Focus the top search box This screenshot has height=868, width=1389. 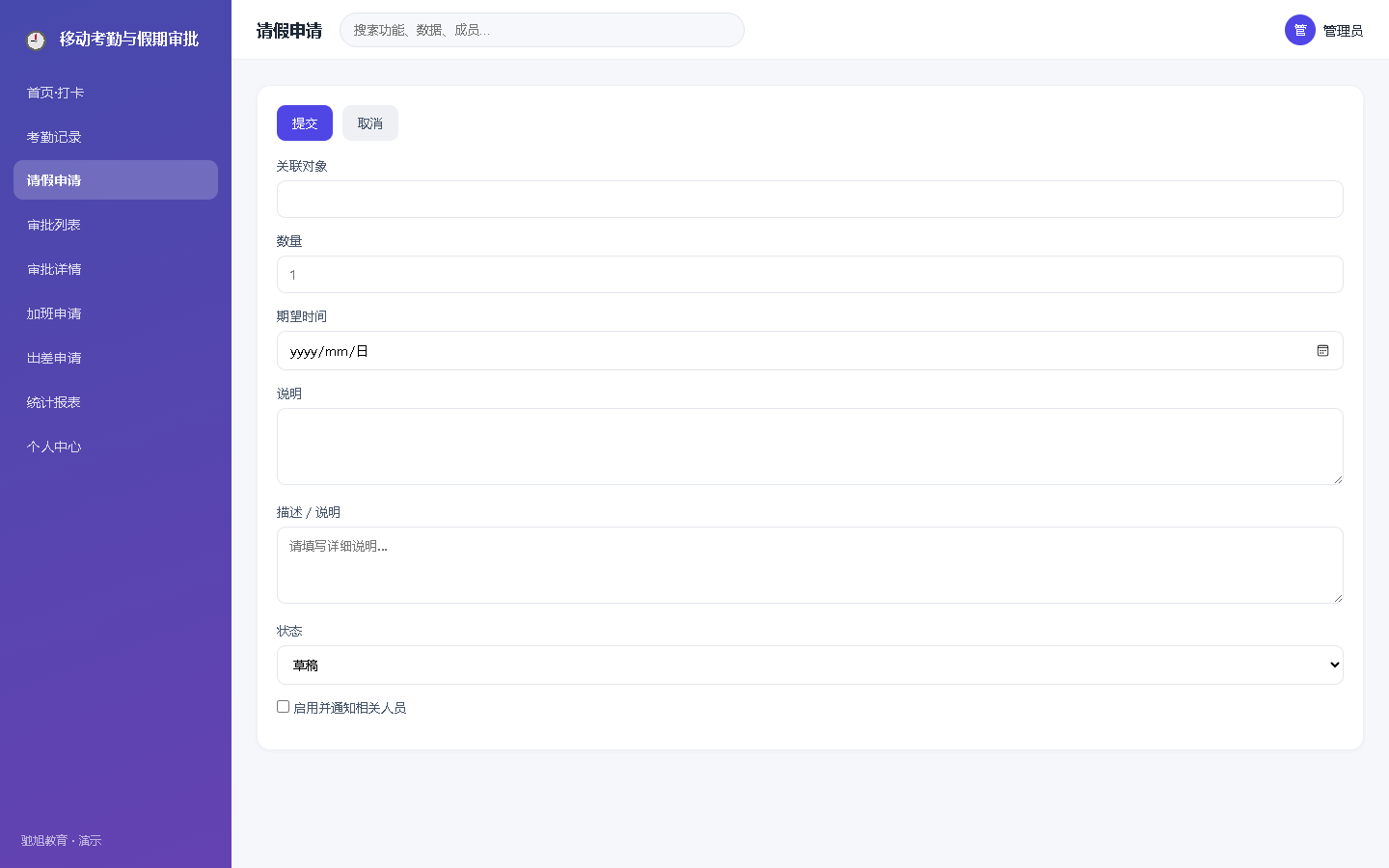pyautogui.click(x=542, y=30)
